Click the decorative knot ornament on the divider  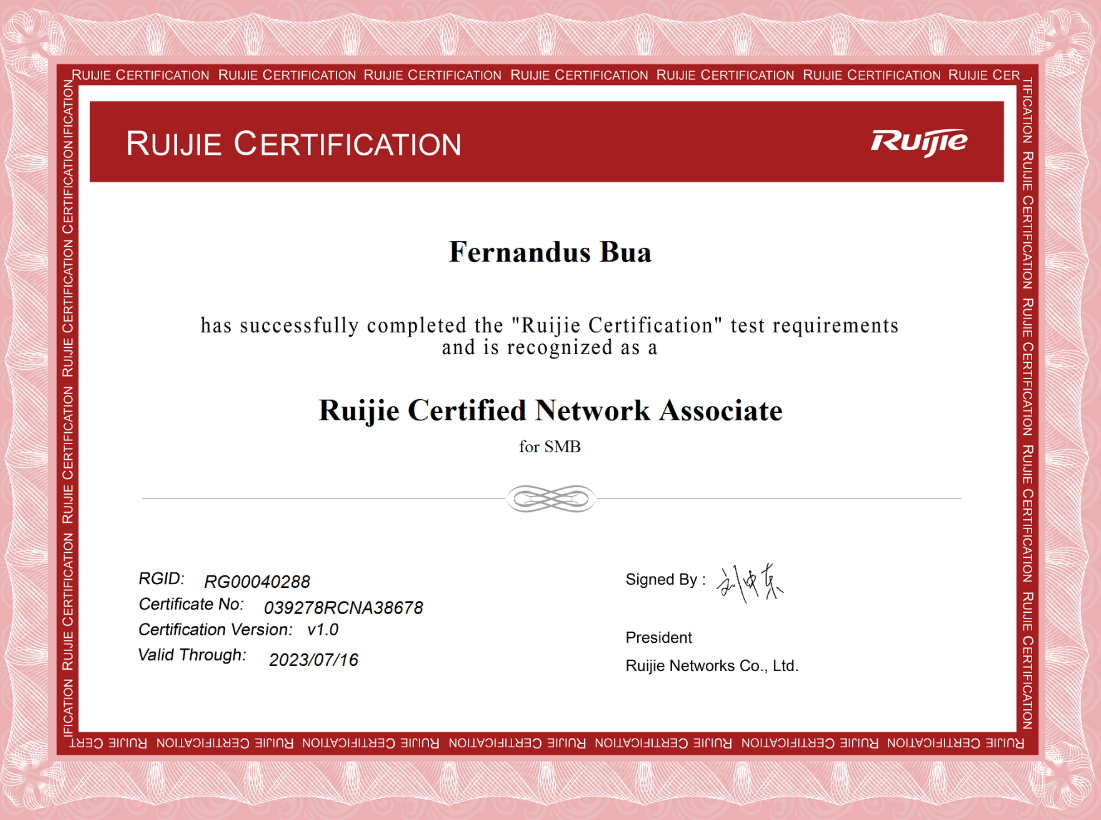(549, 498)
